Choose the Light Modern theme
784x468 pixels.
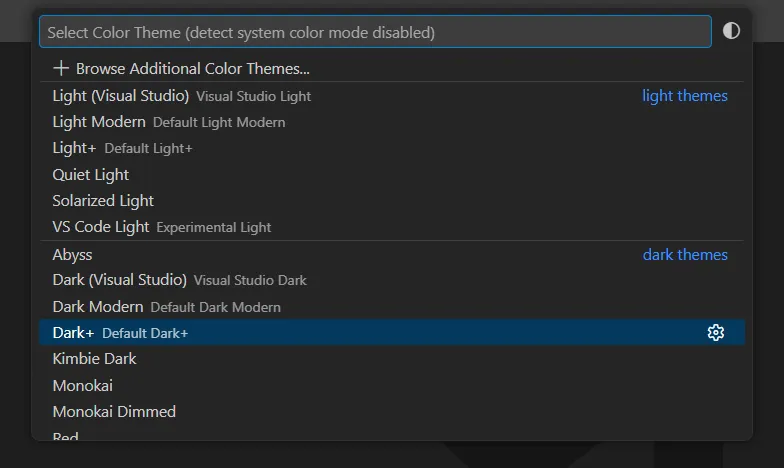point(99,122)
